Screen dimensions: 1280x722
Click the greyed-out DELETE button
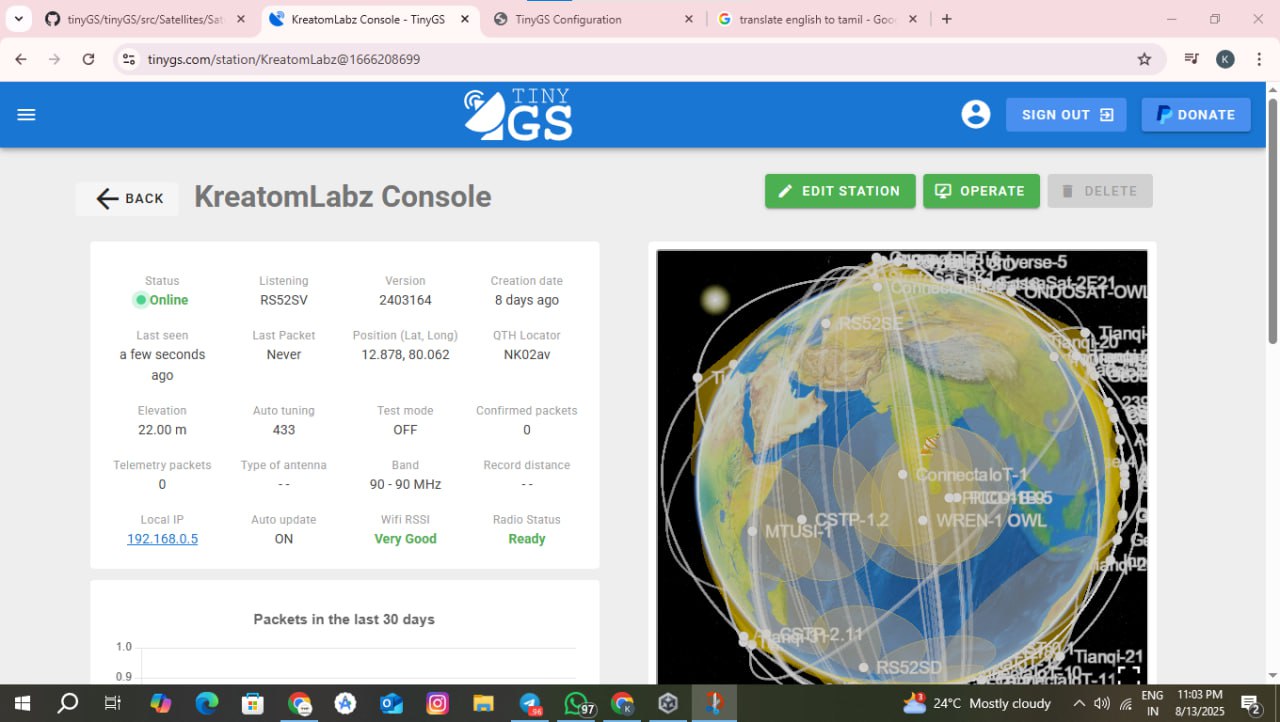click(x=1100, y=191)
